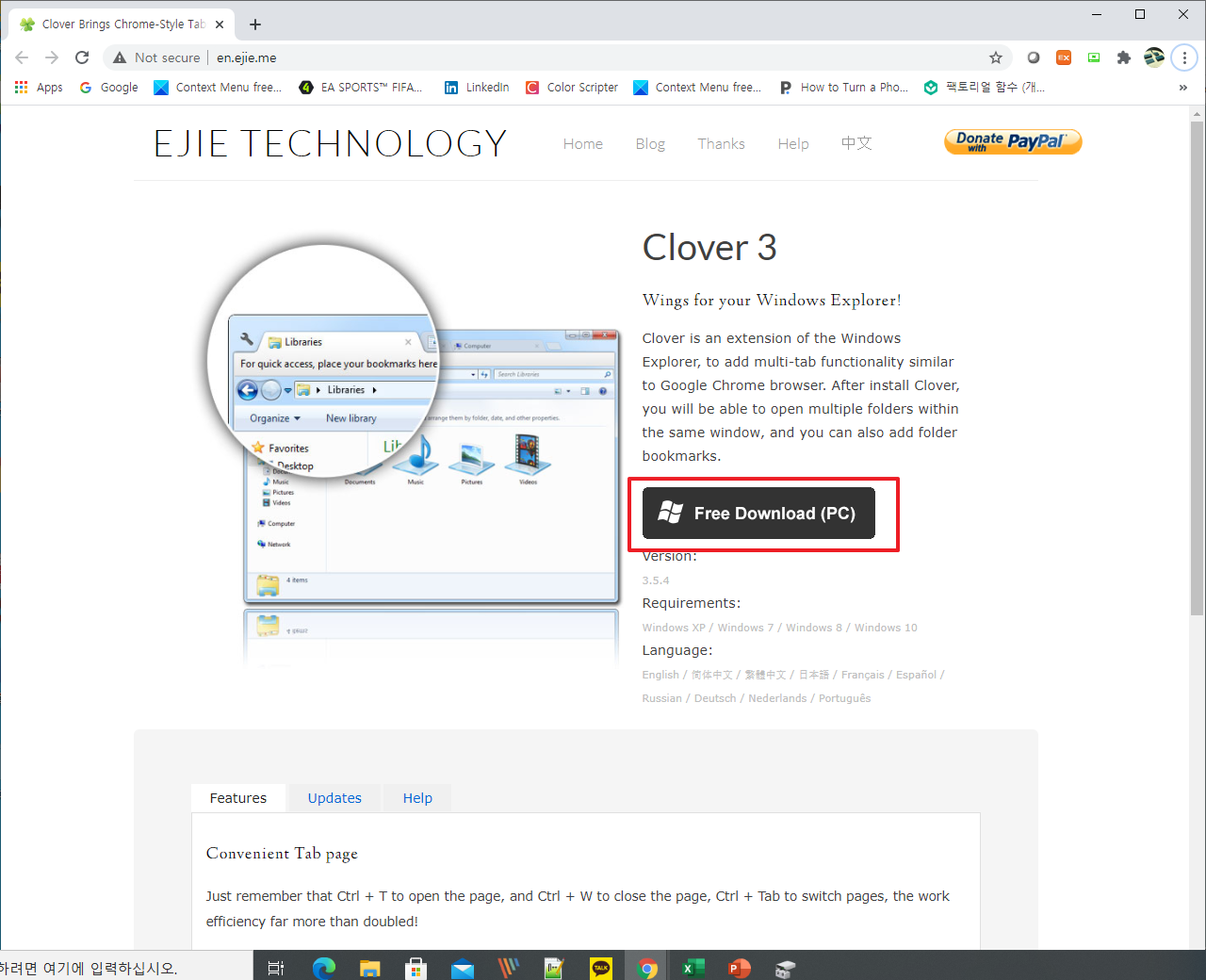Open PowerPoint from the taskbar
This screenshot has height=980, width=1206.
pyautogui.click(x=740, y=968)
